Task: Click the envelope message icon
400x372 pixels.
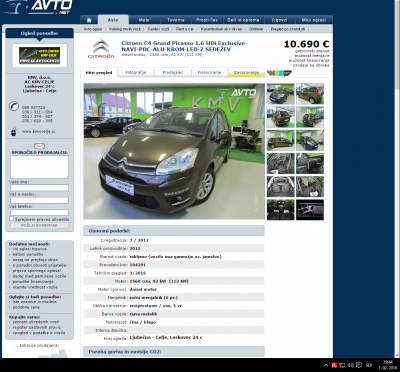Action: 39,146
